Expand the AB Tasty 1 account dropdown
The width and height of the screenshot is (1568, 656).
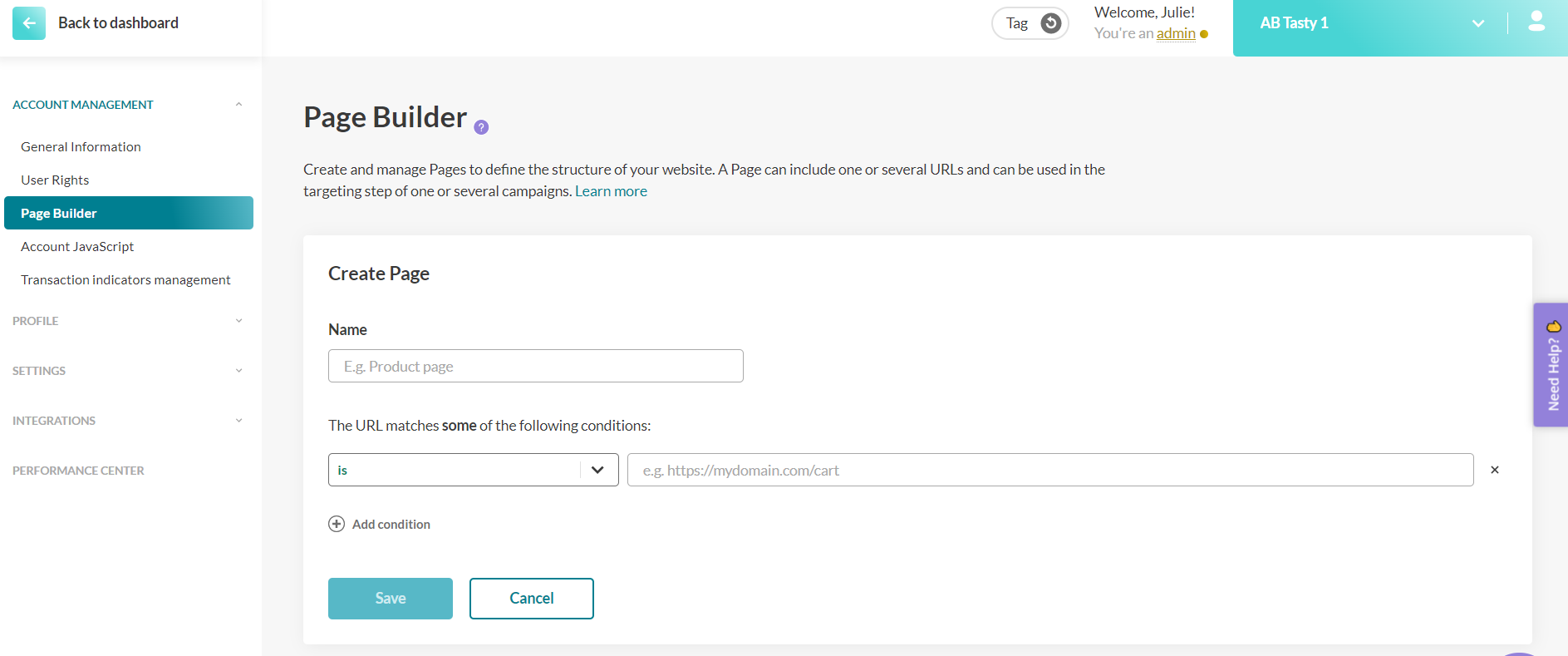pyautogui.click(x=1478, y=23)
